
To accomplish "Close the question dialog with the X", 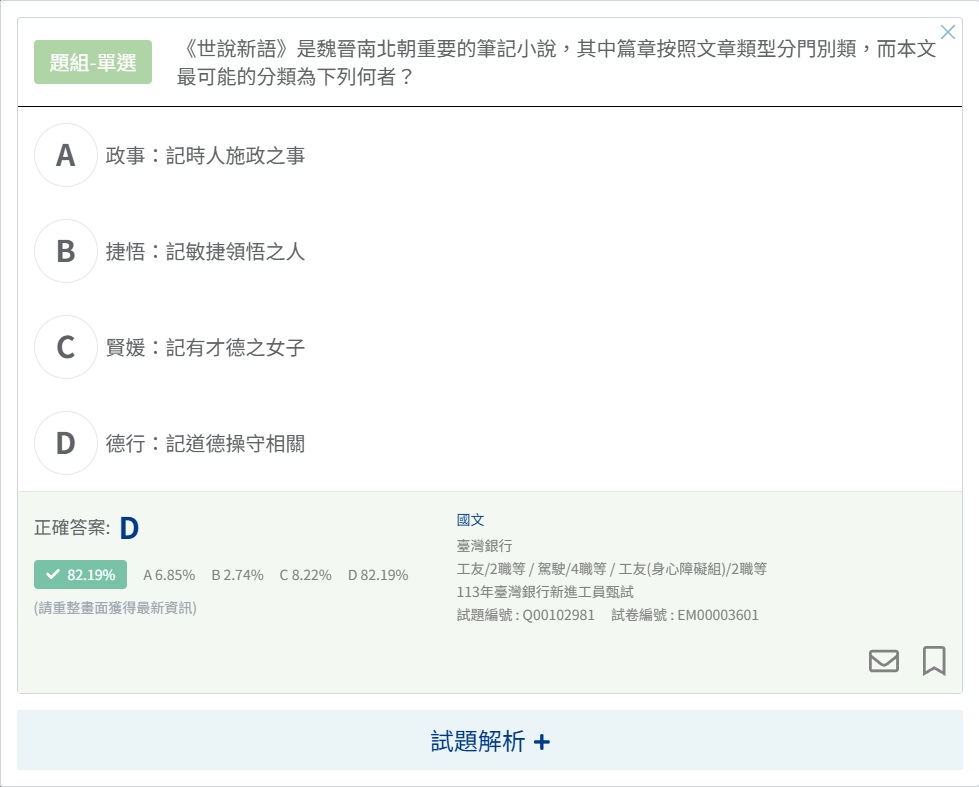I will [x=948, y=32].
